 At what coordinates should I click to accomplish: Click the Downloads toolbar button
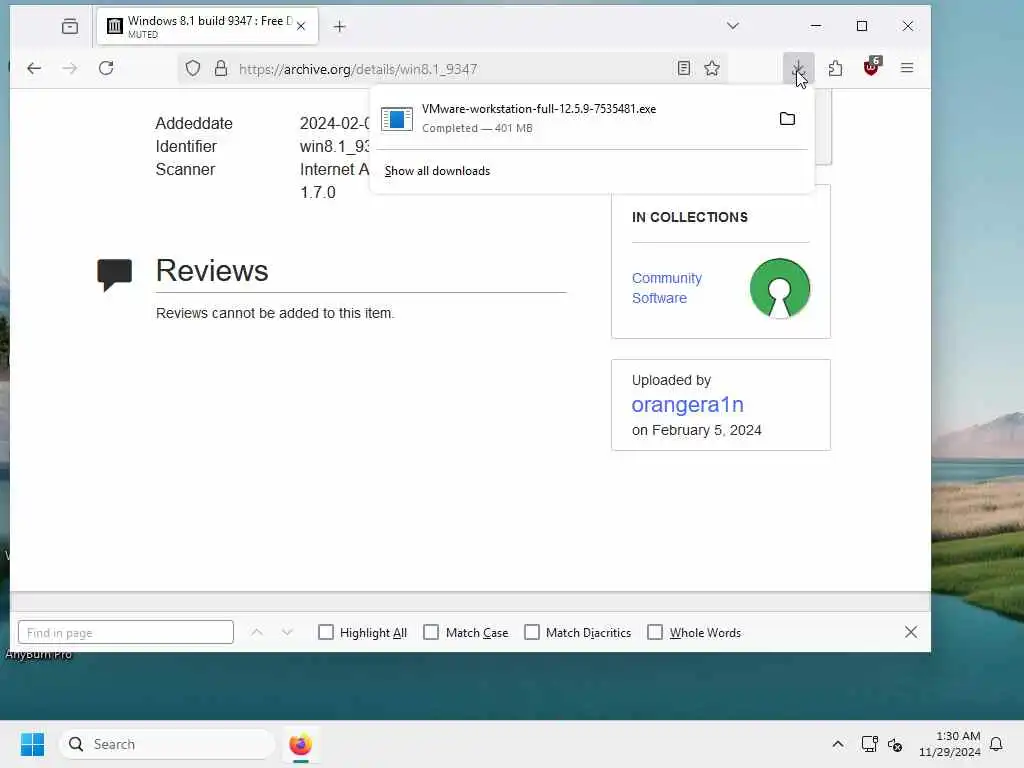point(798,68)
